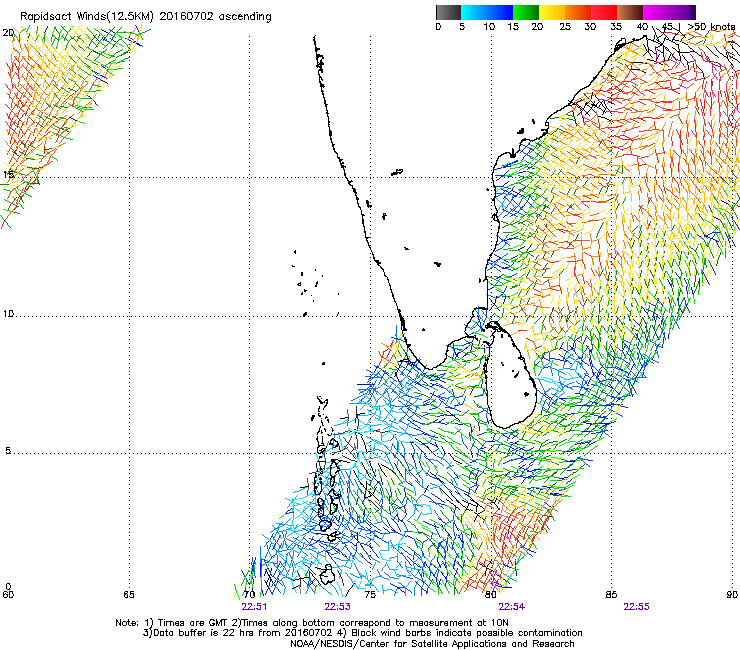
Task: Click the longitude '80' label on the bottom axis
Action: click(x=491, y=594)
